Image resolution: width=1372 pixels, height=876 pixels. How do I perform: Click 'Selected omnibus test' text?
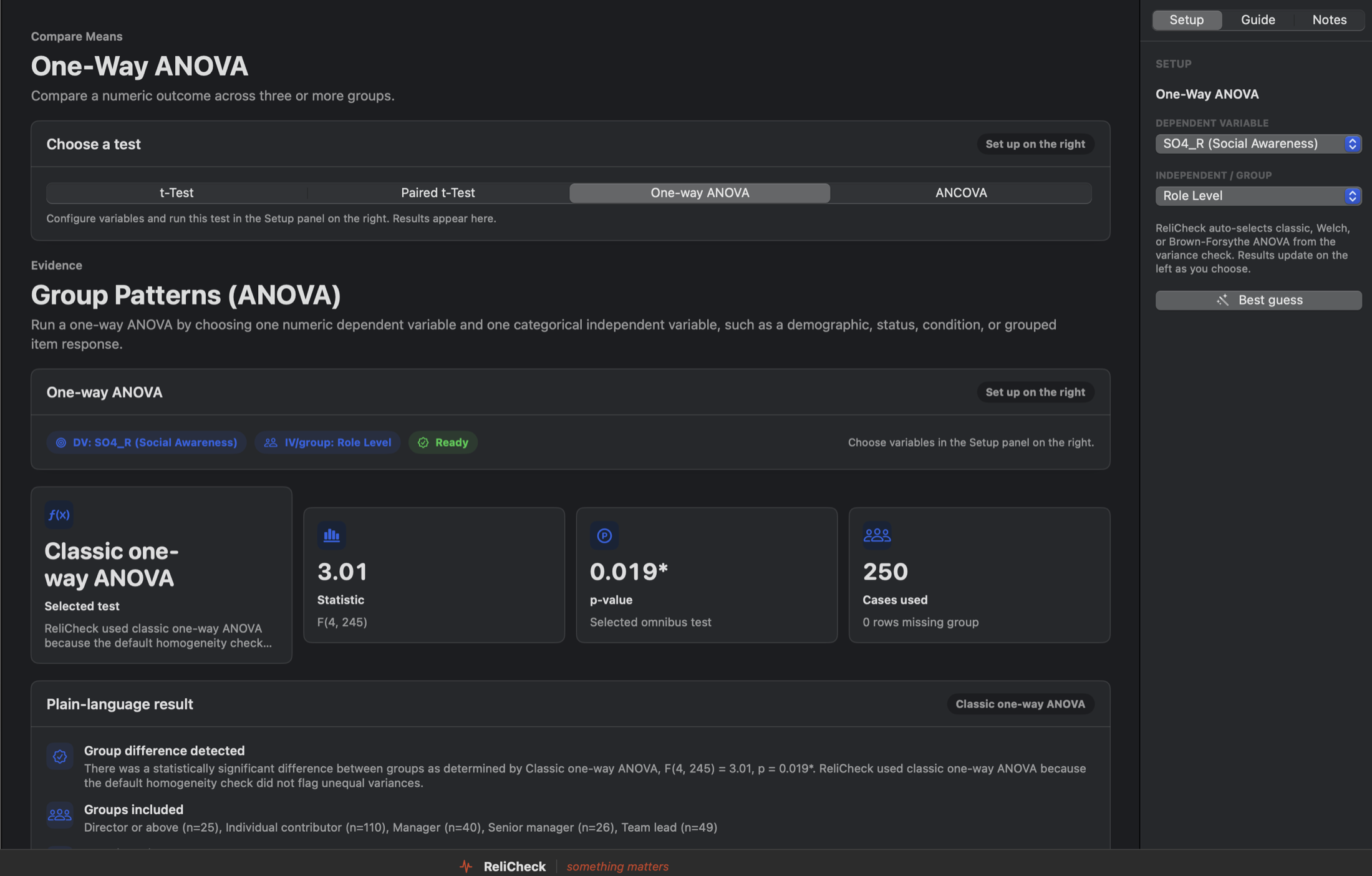click(650, 622)
